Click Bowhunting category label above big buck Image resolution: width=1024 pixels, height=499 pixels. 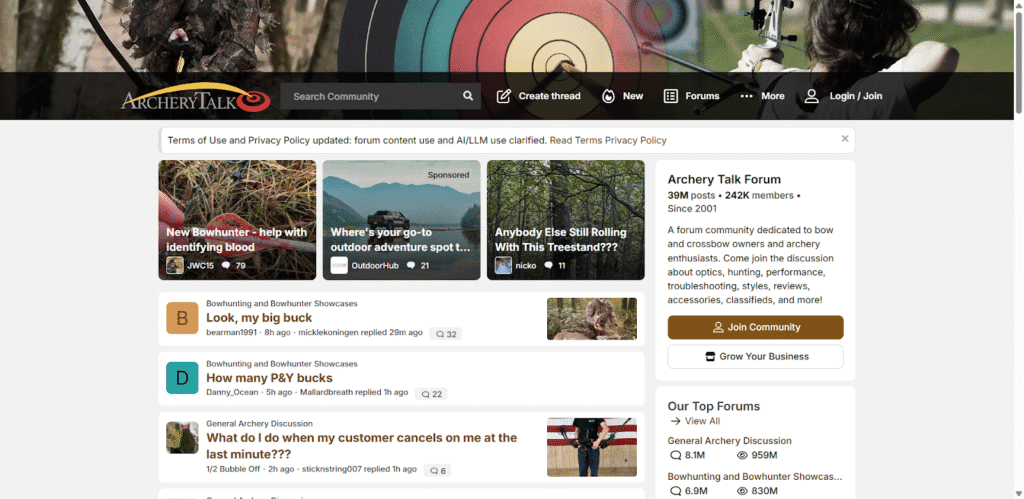281,304
